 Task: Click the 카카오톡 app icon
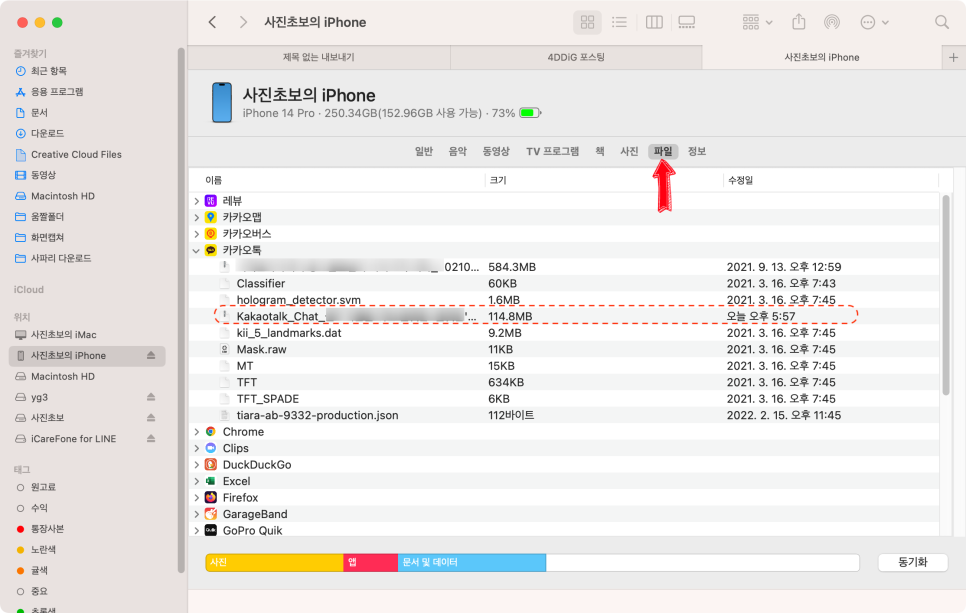pyautogui.click(x=211, y=250)
